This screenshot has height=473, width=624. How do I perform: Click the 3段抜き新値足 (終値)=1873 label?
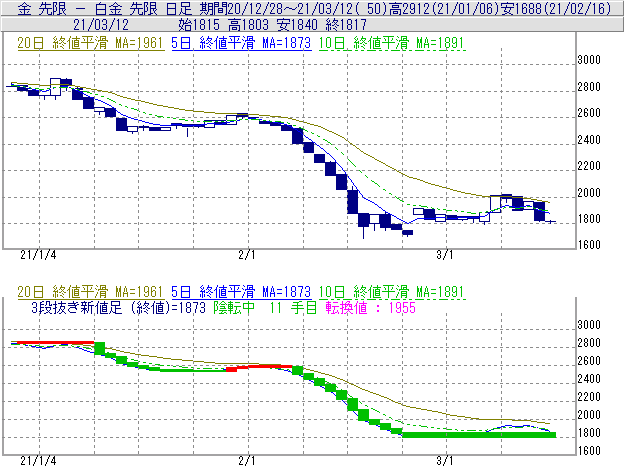click(x=119, y=308)
